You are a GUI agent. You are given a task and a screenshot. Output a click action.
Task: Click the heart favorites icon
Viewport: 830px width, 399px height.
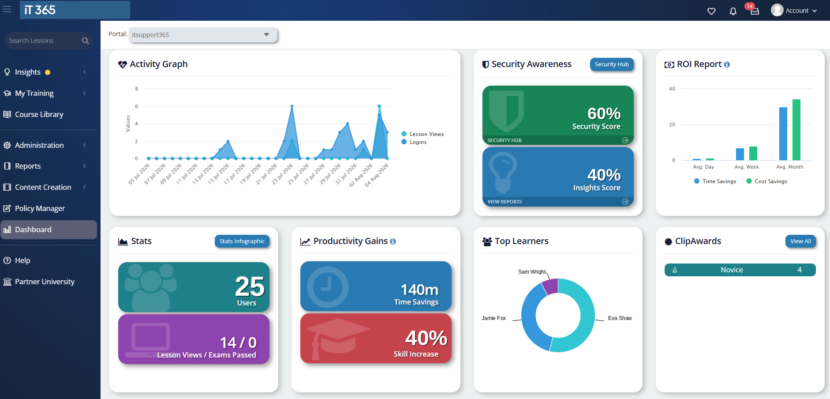pyautogui.click(x=711, y=11)
